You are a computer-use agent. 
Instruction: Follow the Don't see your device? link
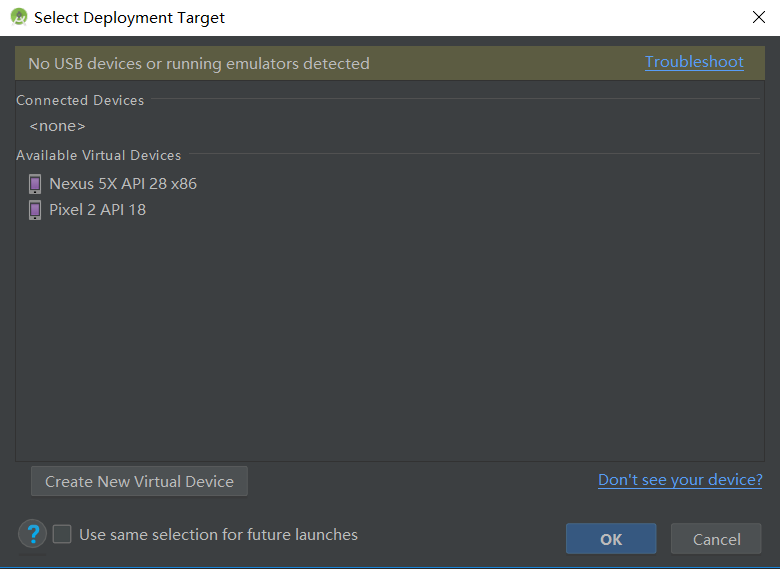tap(680, 480)
